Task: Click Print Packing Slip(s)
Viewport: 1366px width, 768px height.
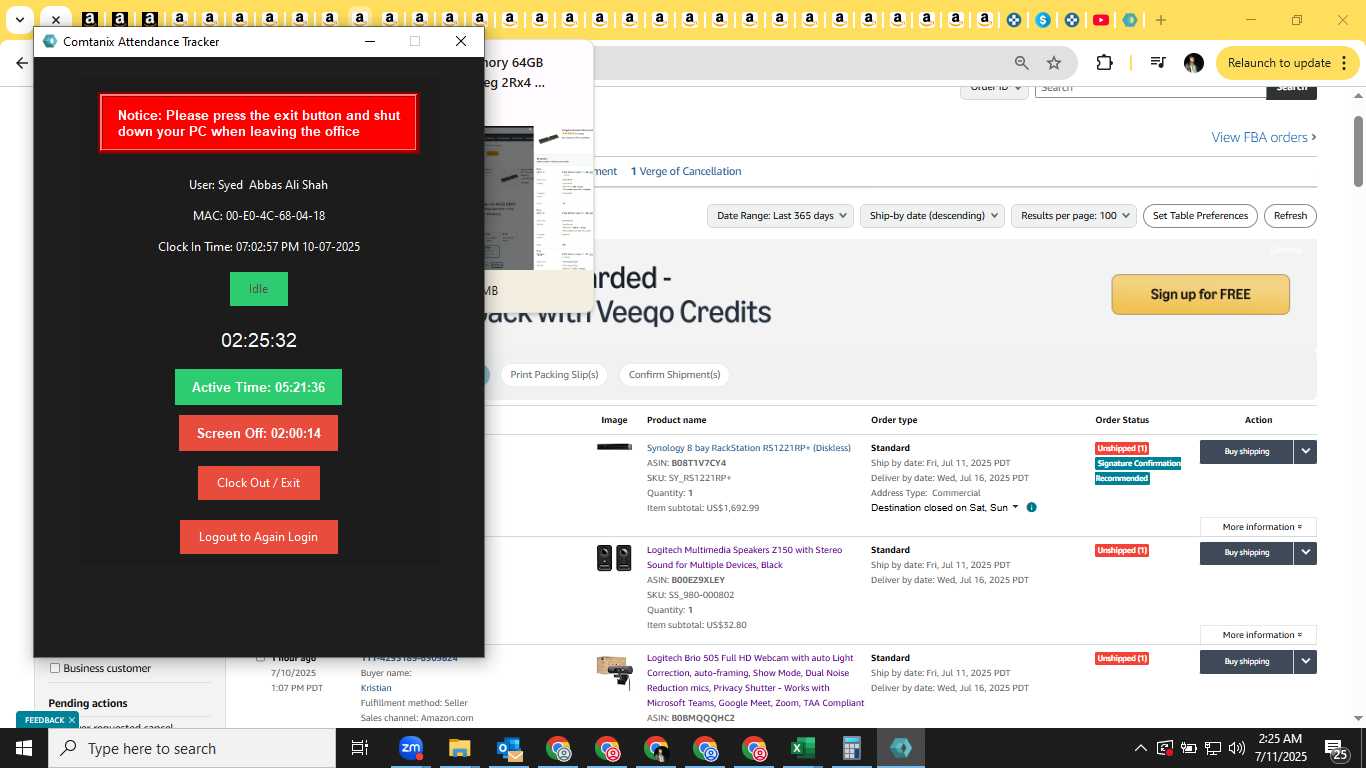Action: click(554, 375)
